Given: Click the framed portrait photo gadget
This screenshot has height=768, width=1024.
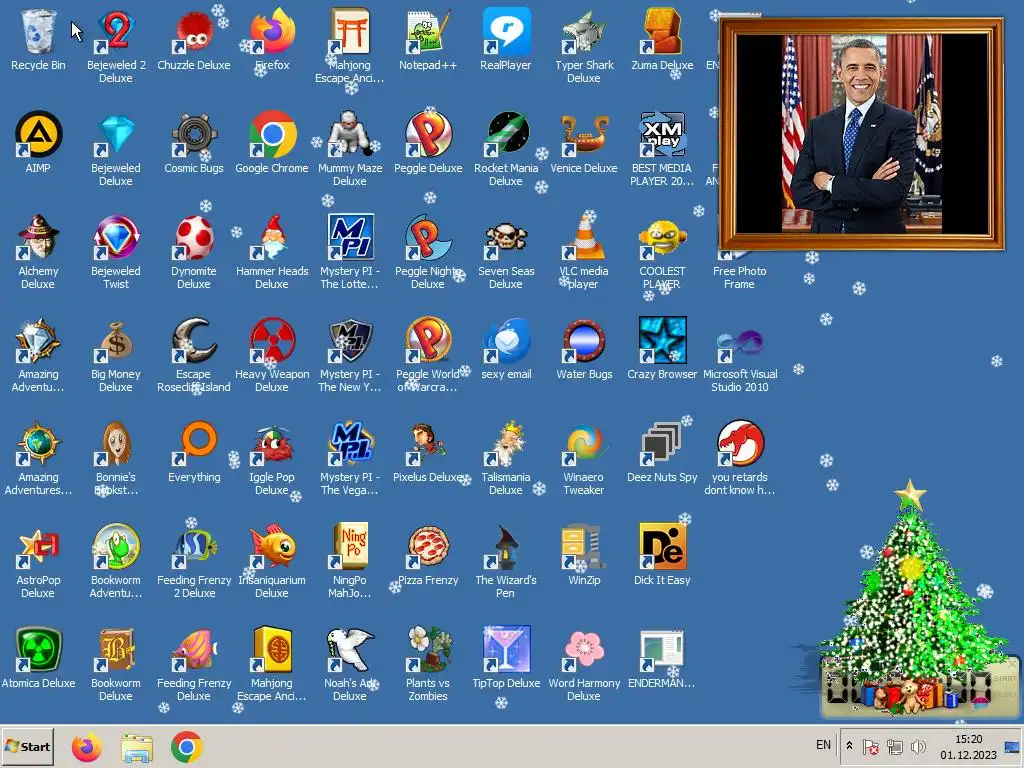Looking at the screenshot, I should click(x=861, y=135).
